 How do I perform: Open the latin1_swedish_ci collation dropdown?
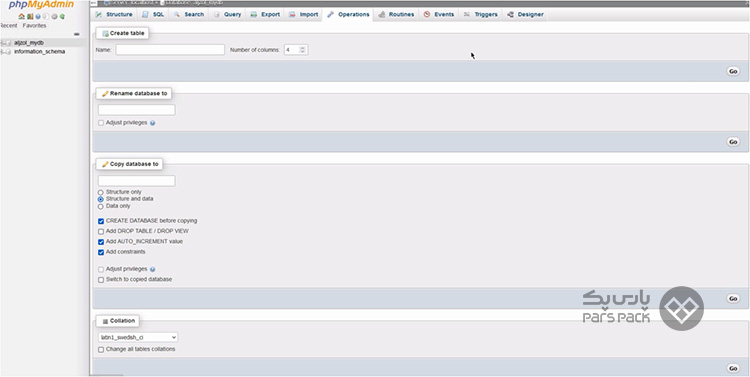tap(138, 337)
